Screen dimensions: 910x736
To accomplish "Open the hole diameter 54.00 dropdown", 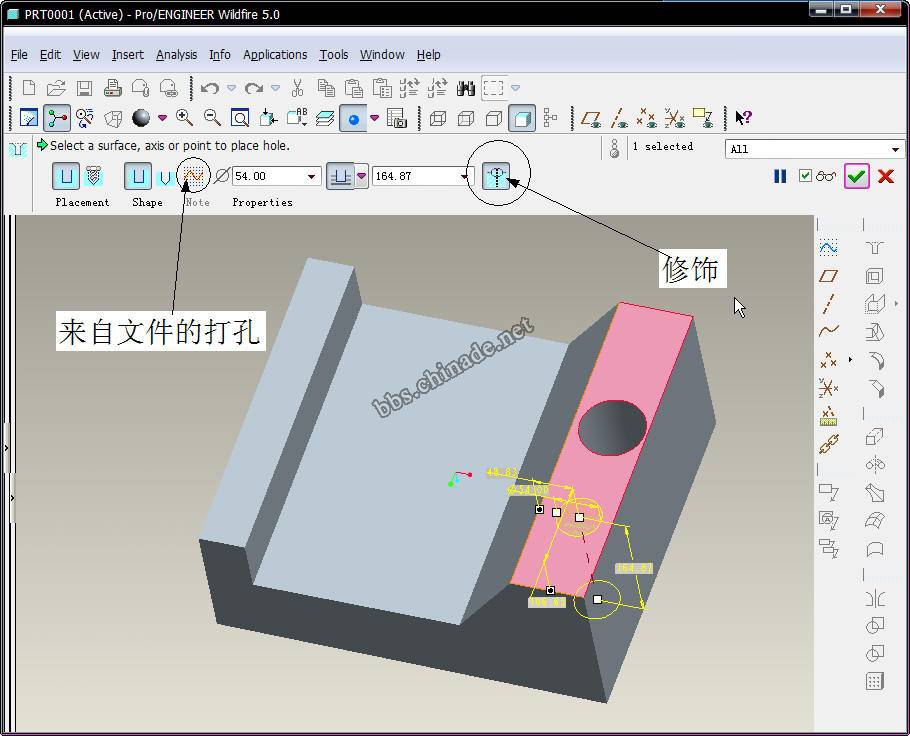I will point(312,177).
